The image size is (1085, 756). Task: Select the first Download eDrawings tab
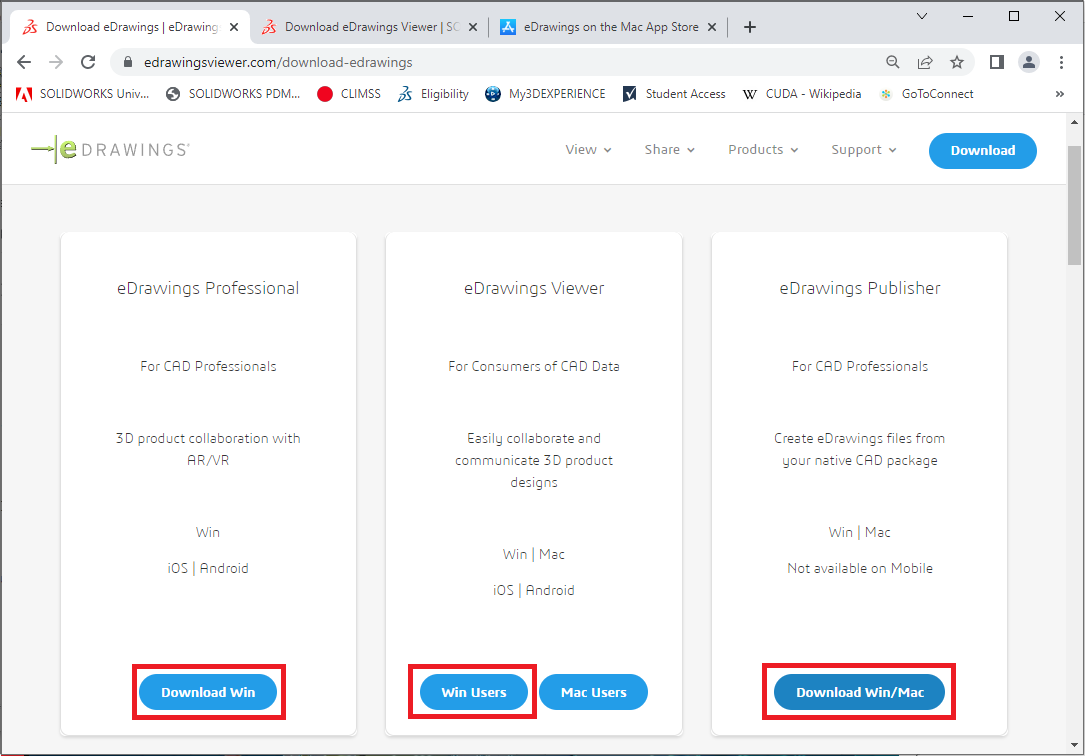(130, 27)
